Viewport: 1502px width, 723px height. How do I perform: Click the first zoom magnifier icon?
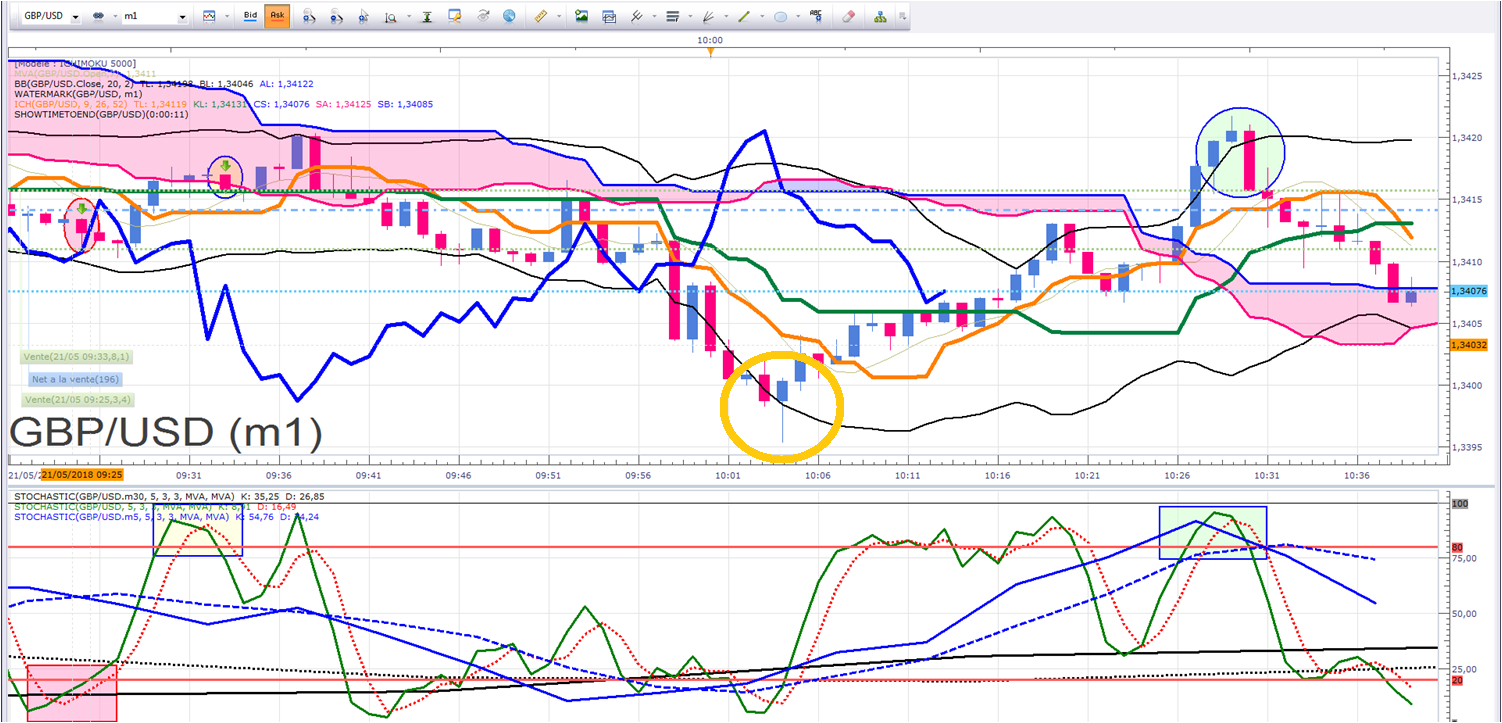tap(309, 17)
